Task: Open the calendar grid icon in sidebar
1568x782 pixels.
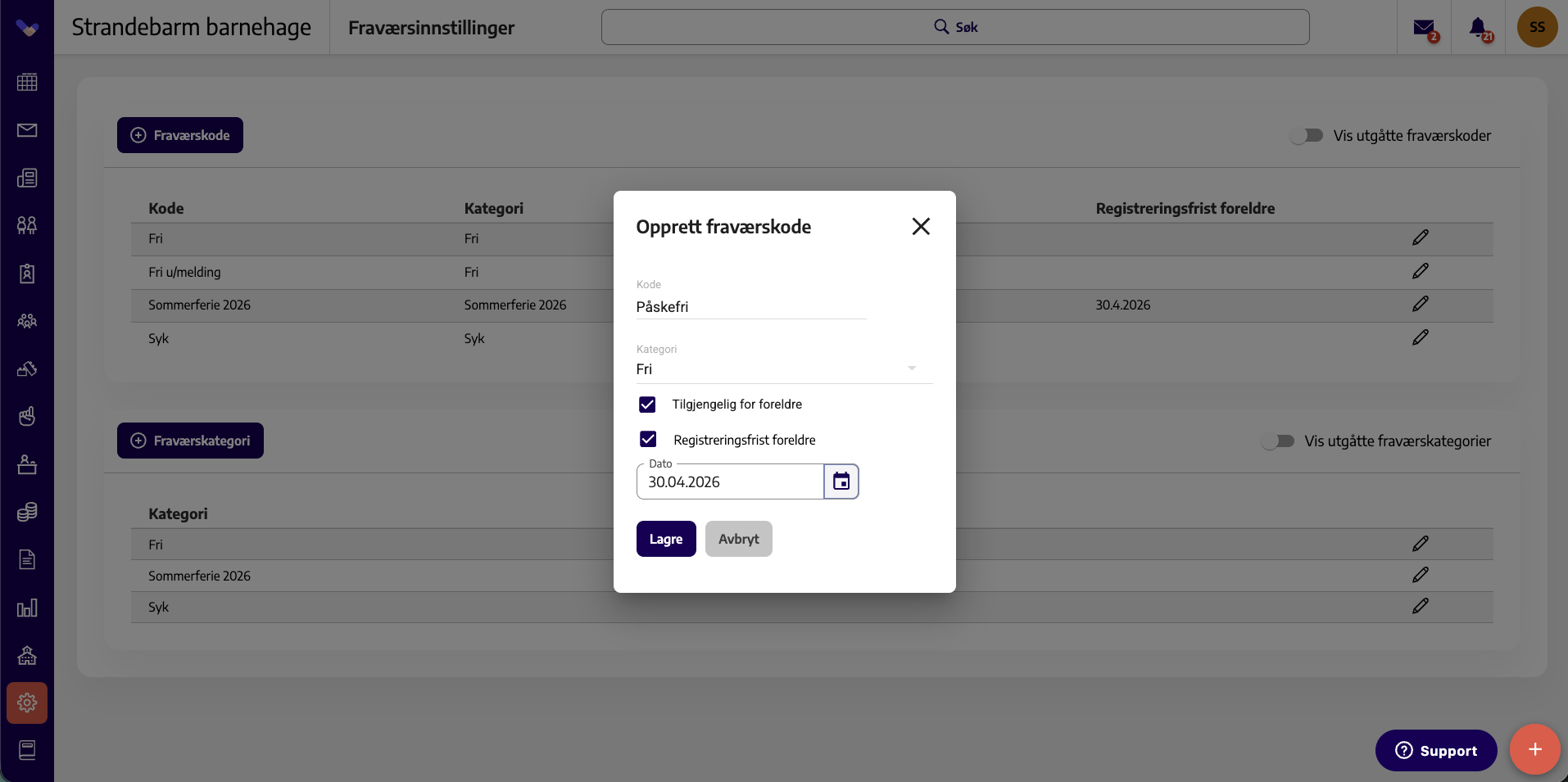Action: pyautogui.click(x=27, y=82)
